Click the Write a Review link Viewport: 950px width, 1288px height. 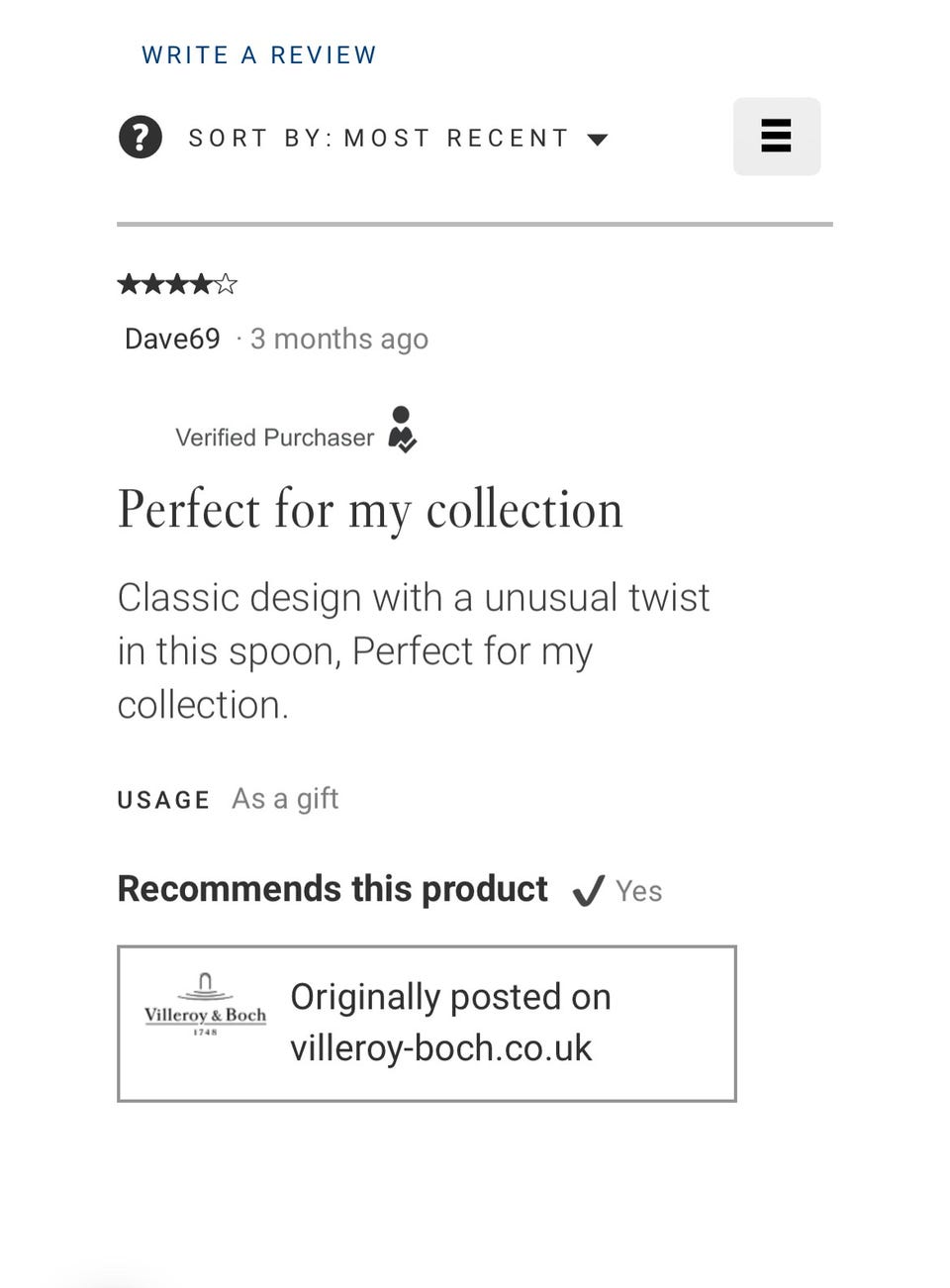coord(259,55)
